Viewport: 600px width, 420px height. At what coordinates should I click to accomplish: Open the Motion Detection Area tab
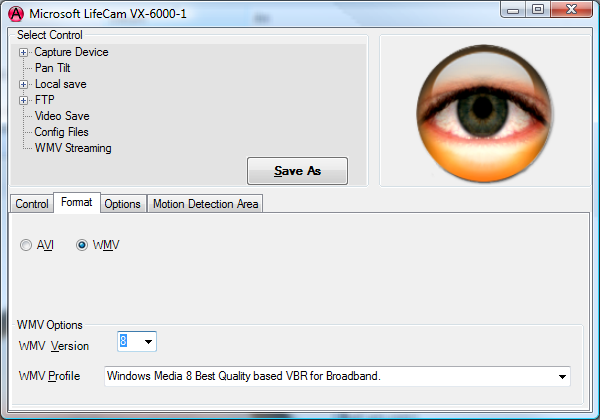205,204
